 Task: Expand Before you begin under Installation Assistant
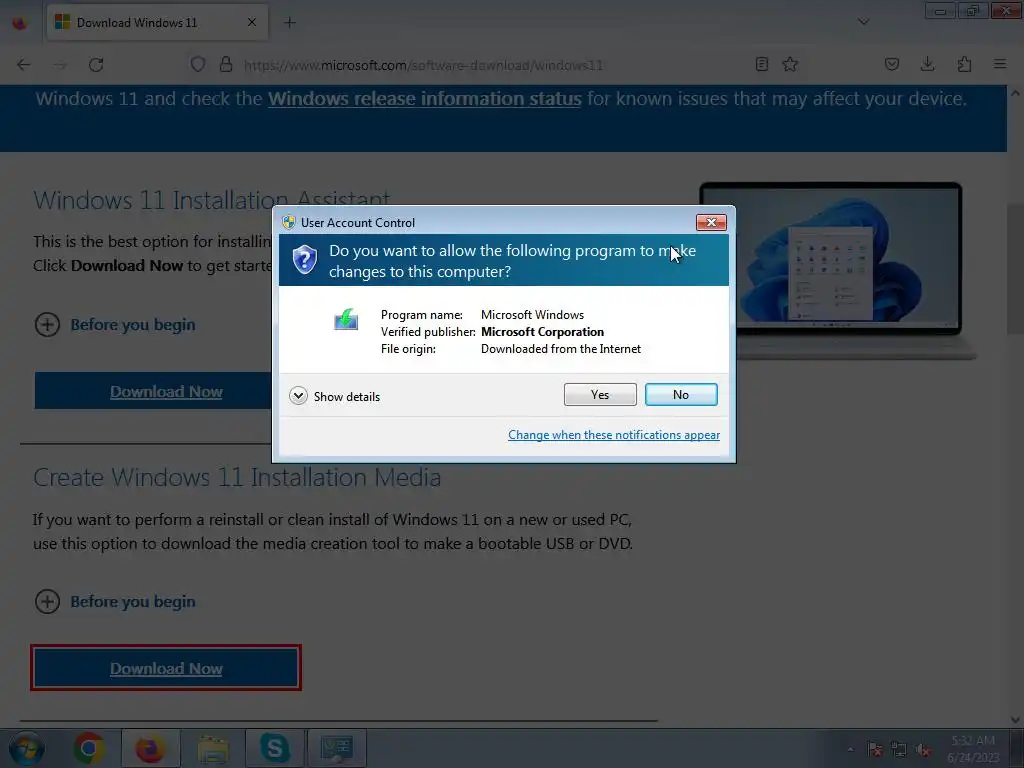(x=114, y=325)
